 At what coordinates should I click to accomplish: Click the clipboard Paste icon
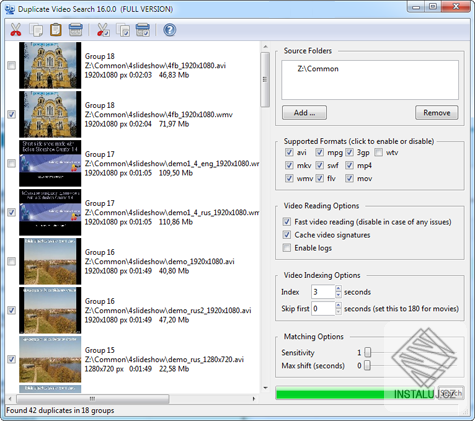(56, 30)
